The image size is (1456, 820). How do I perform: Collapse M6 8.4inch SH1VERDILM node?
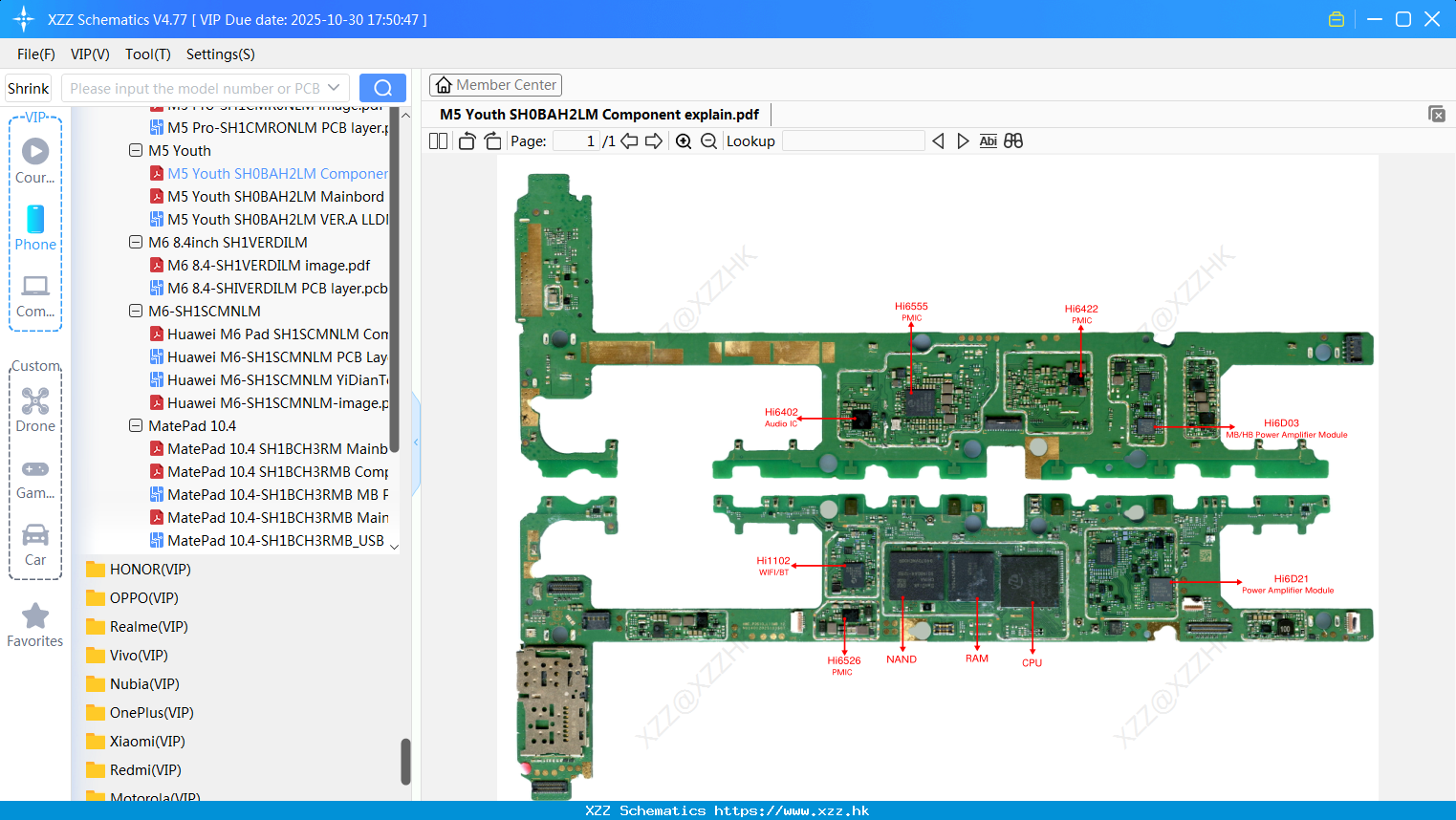pos(136,242)
